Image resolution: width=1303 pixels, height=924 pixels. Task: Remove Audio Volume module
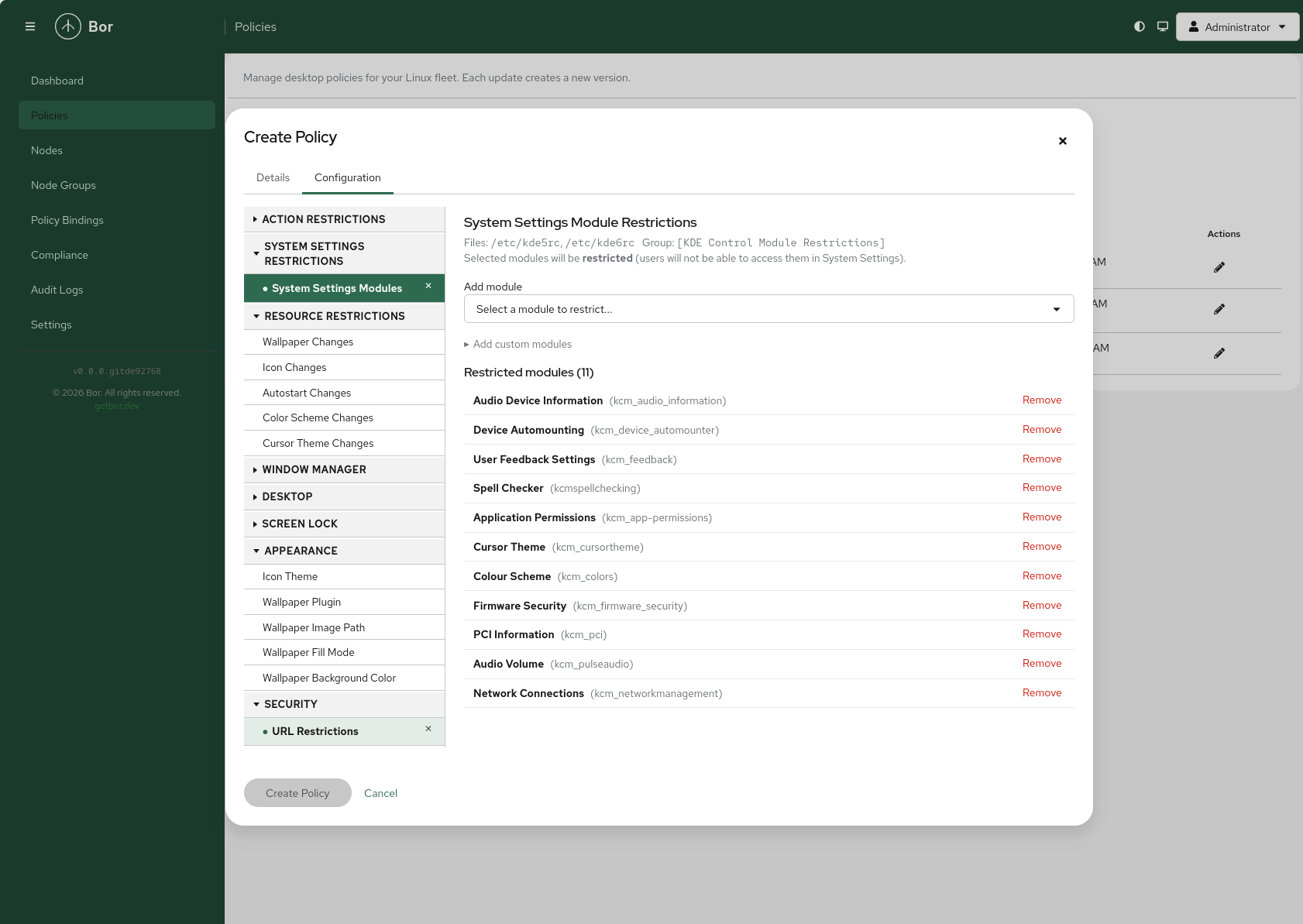(x=1042, y=664)
